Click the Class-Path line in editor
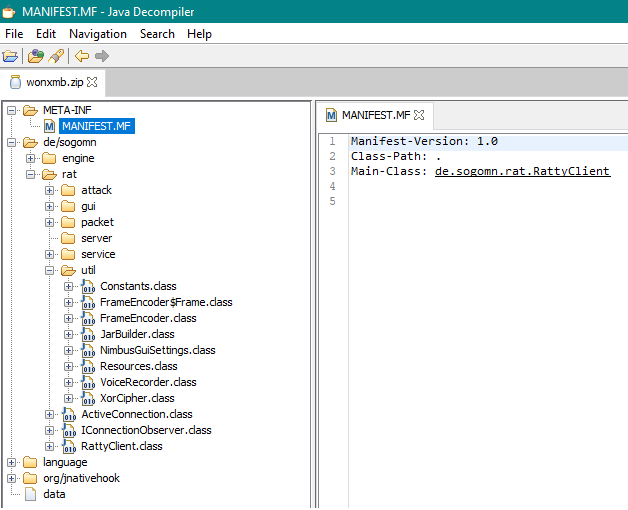The image size is (628, 510). point(396,157)
